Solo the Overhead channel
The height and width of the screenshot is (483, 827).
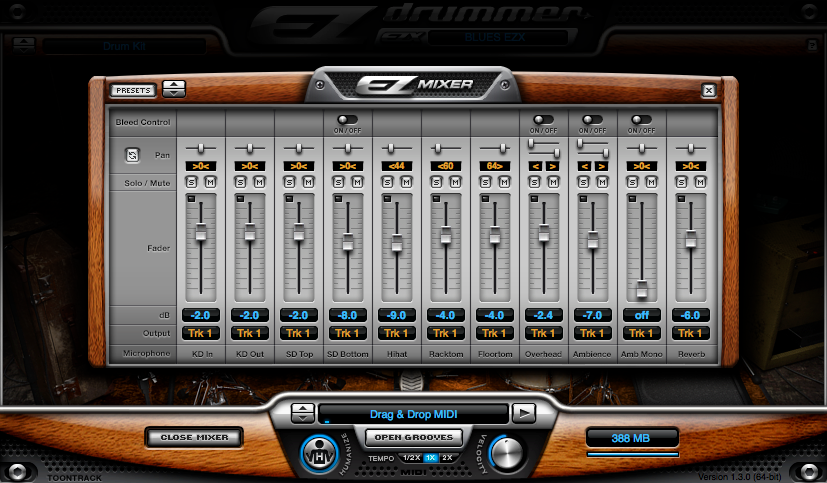point(536,181)
